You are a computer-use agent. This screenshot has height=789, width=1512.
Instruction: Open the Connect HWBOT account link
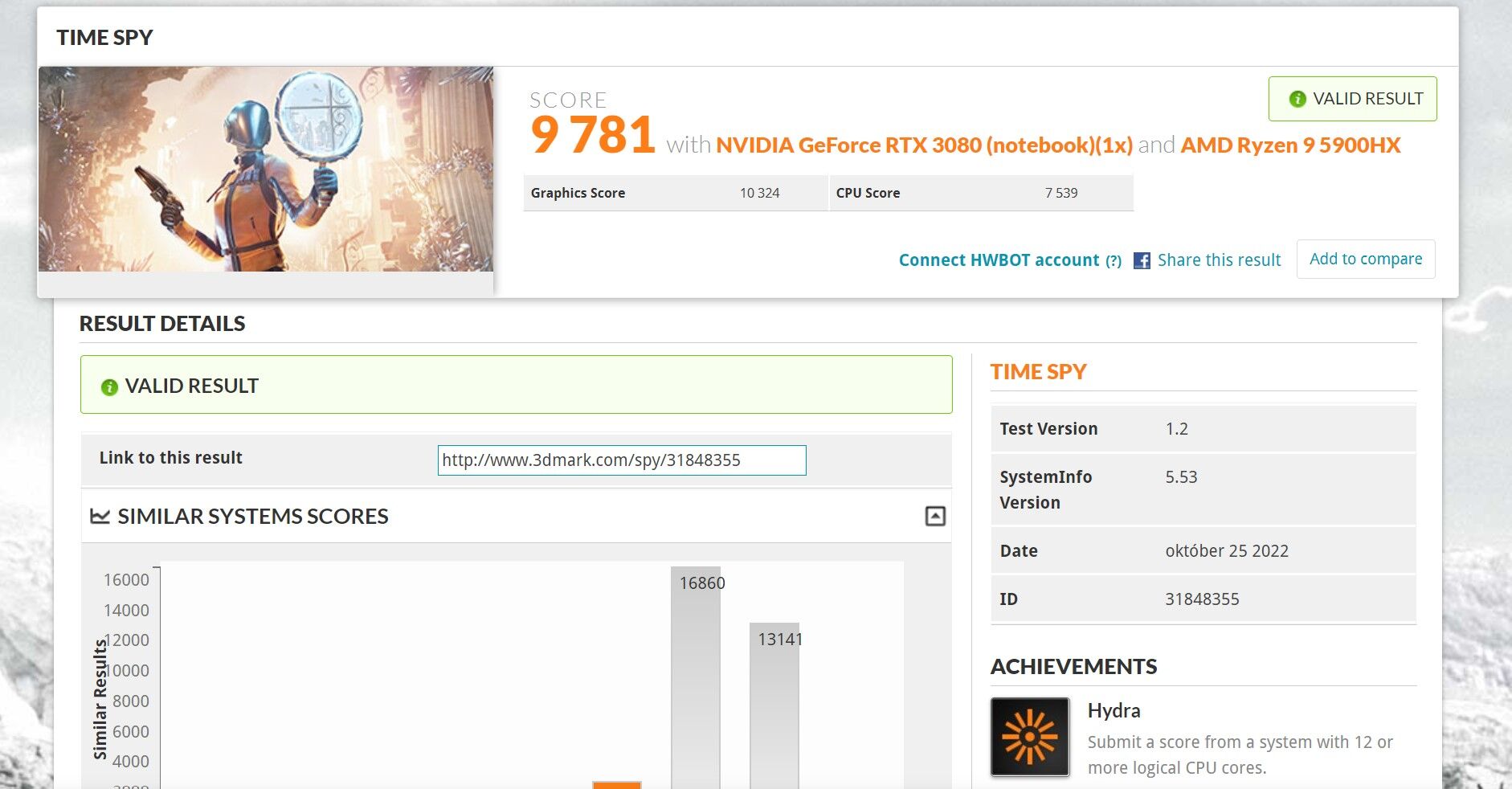(x=999, y=260)
